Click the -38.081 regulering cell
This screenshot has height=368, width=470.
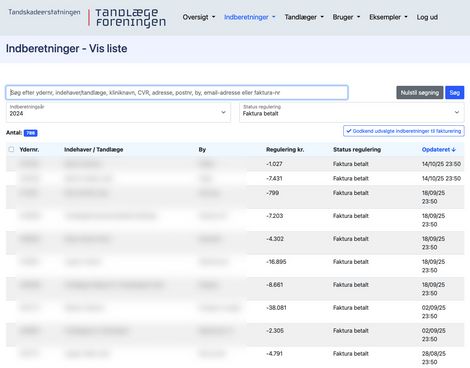pyautogui.click(x=276, y=308)
